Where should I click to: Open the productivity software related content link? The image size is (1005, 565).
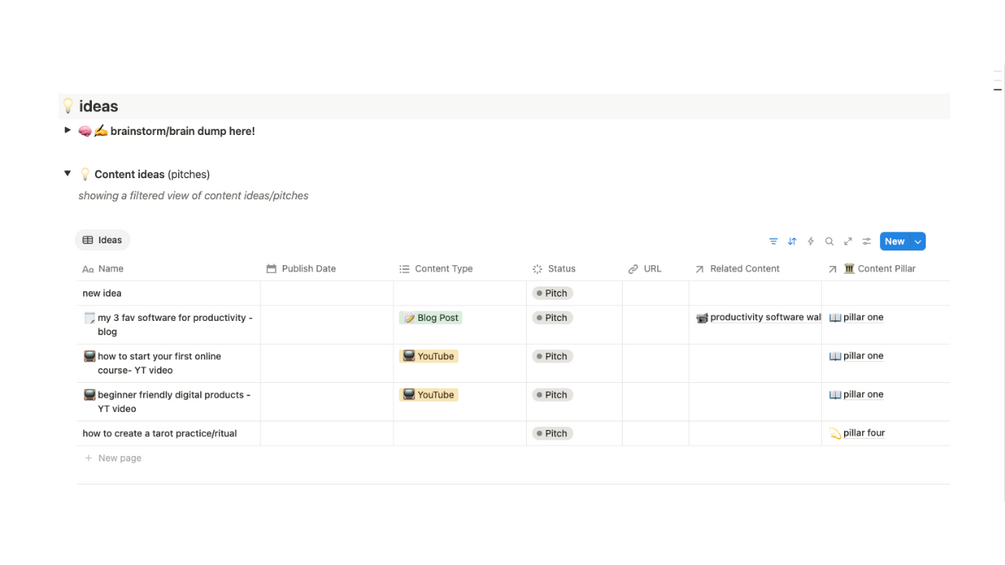(765, 318)
